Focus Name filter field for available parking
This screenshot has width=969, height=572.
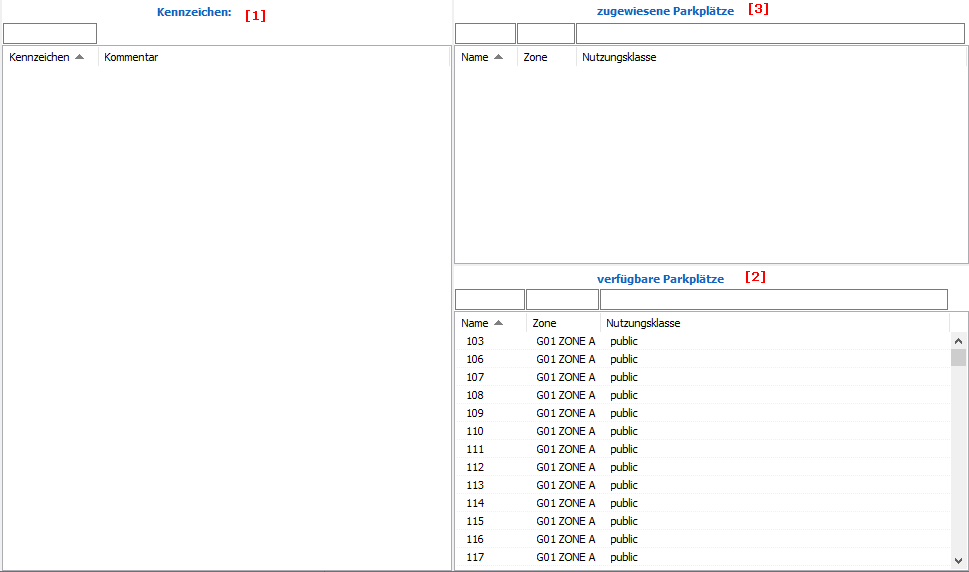[490, 300]
